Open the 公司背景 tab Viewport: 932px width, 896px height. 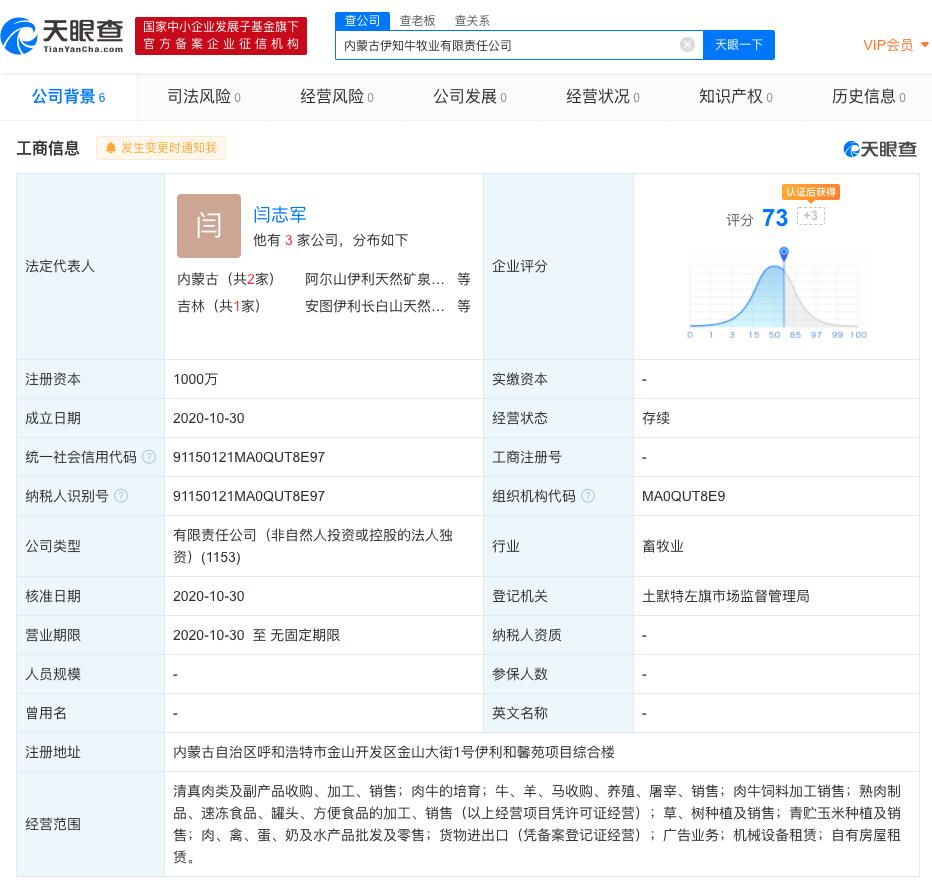68,96
